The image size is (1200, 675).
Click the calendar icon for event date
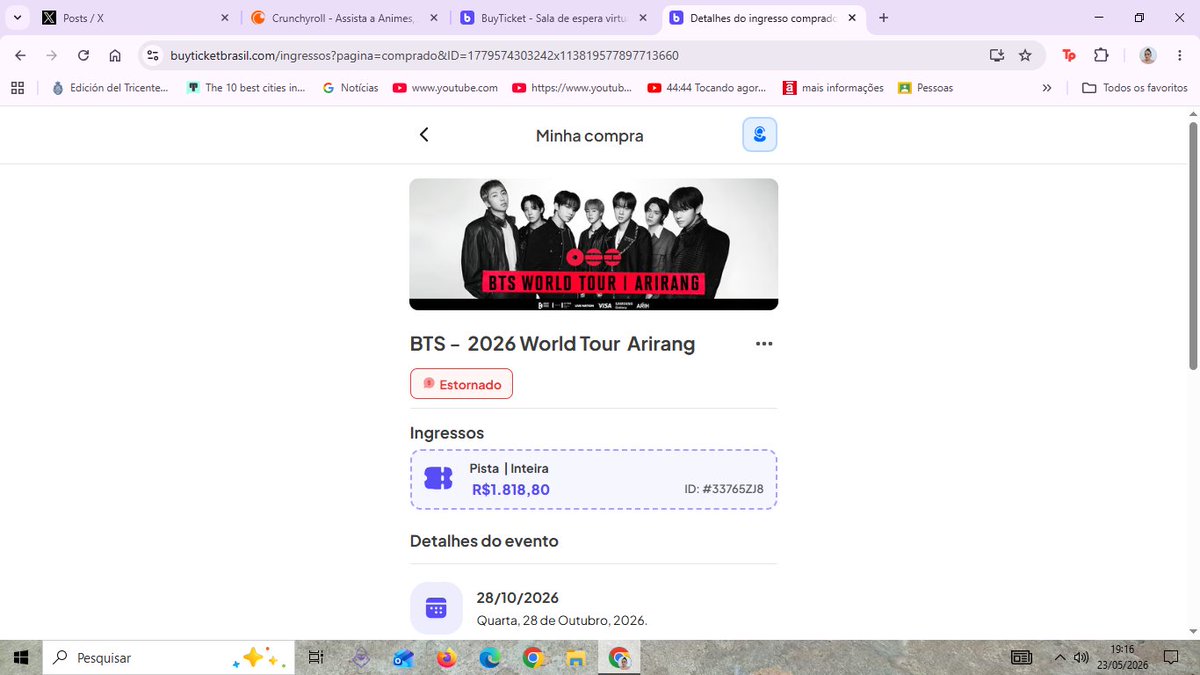click(436, 608)
